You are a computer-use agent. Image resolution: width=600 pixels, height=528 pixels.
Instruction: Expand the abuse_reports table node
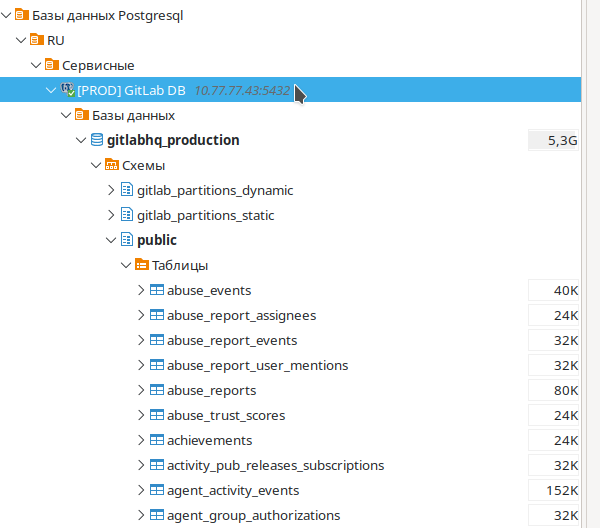tap(141, 390)
